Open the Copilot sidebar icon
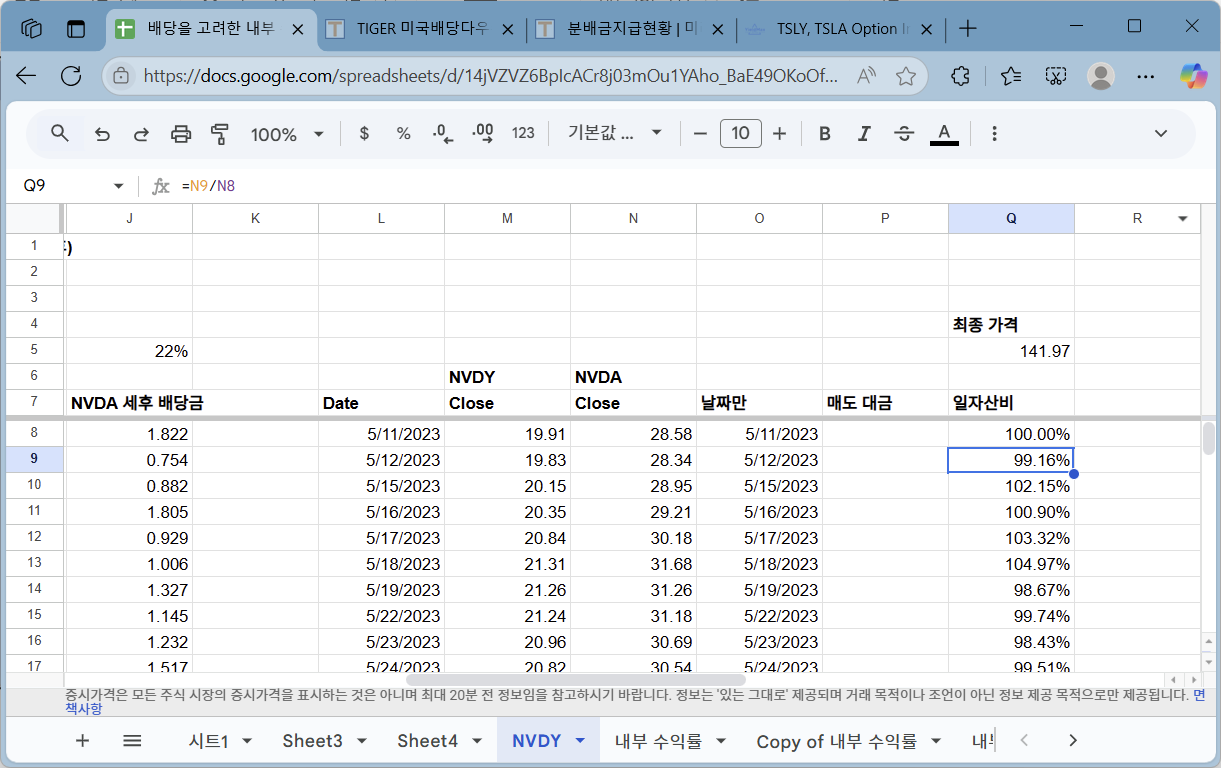This screenshot has width=1221, height=768. click(1193, 76)
